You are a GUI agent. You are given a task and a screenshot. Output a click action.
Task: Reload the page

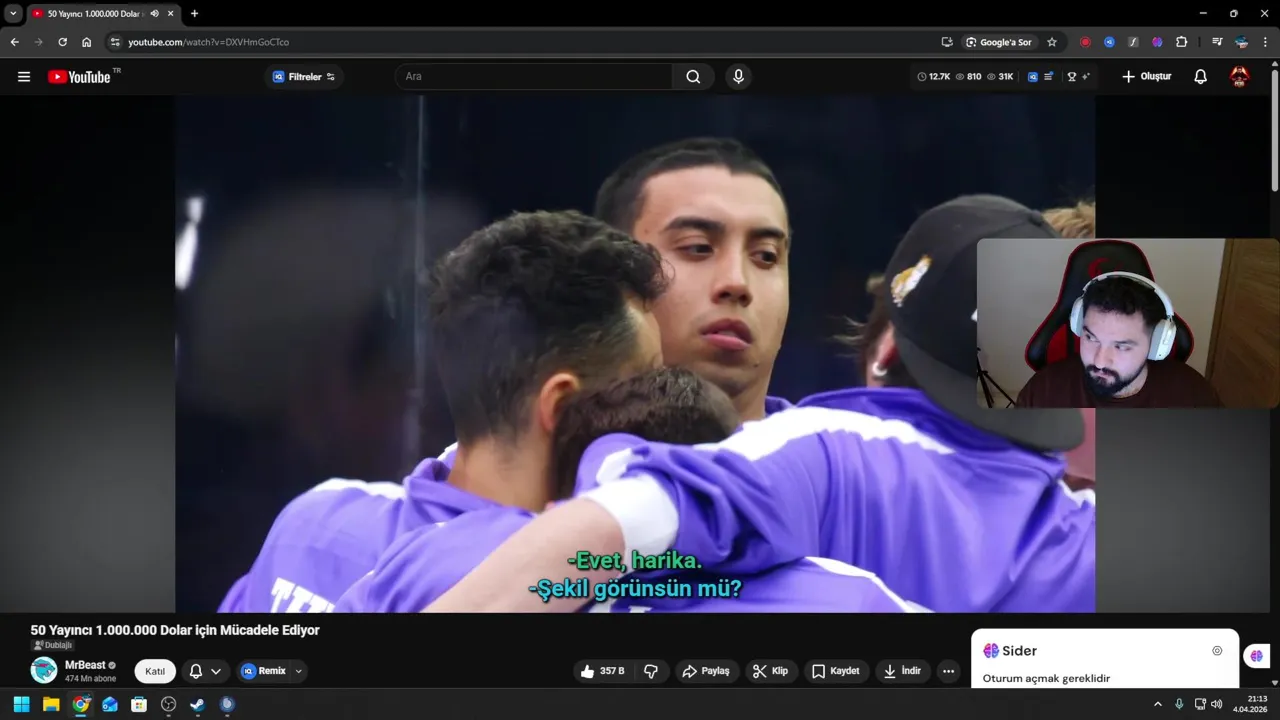point(62,42)
